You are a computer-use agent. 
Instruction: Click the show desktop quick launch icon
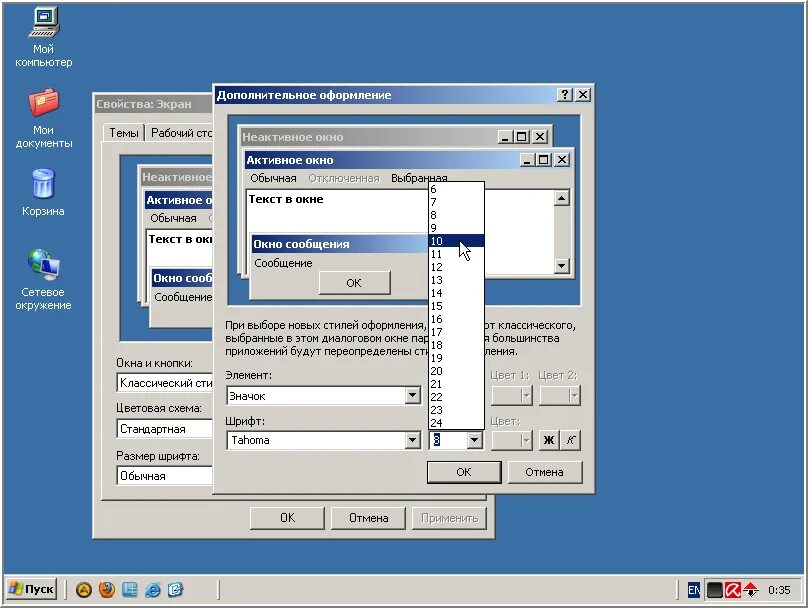tap(130, 589)
